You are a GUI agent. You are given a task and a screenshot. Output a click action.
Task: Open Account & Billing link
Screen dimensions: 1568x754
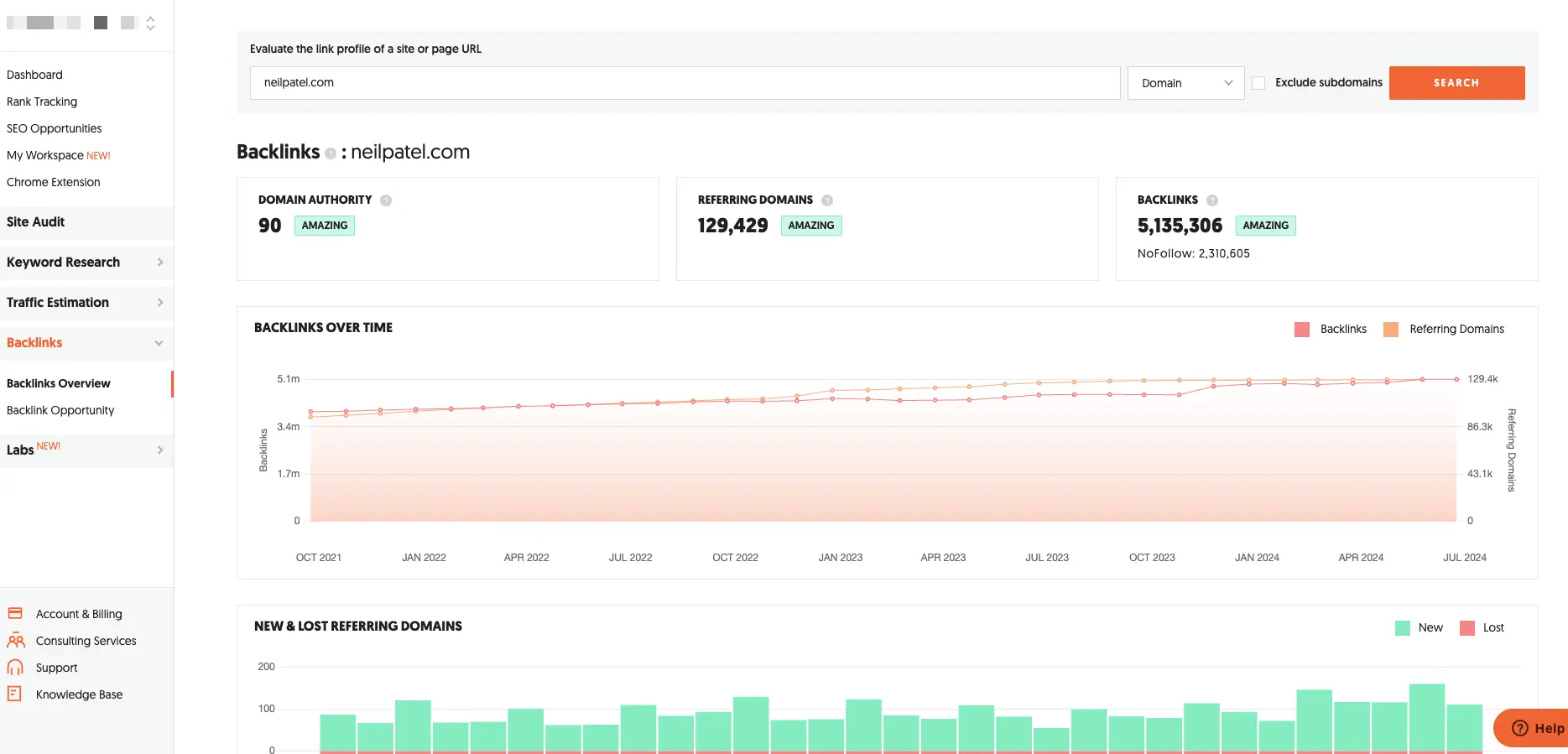click(x=79, y=614)
